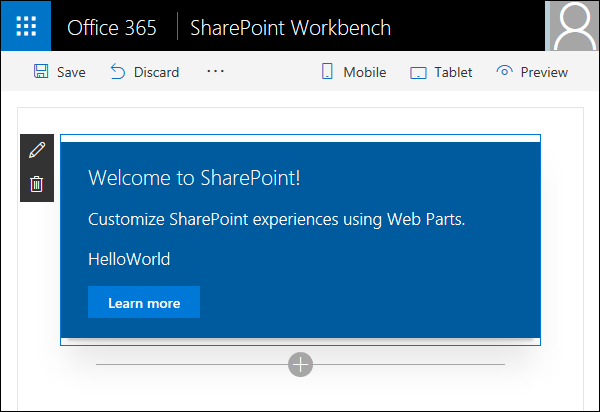600x412 pixels.
Task: Click the Discard undo arrow icon
Action: [118, 72]
